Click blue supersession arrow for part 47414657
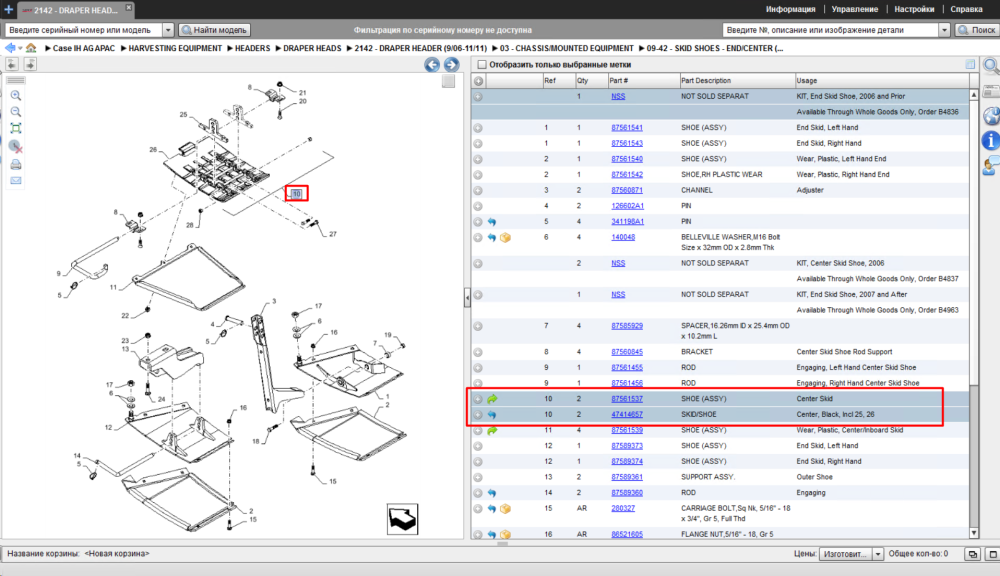The height and width of the screenshot is (576, 1000). tap(492, 415)
